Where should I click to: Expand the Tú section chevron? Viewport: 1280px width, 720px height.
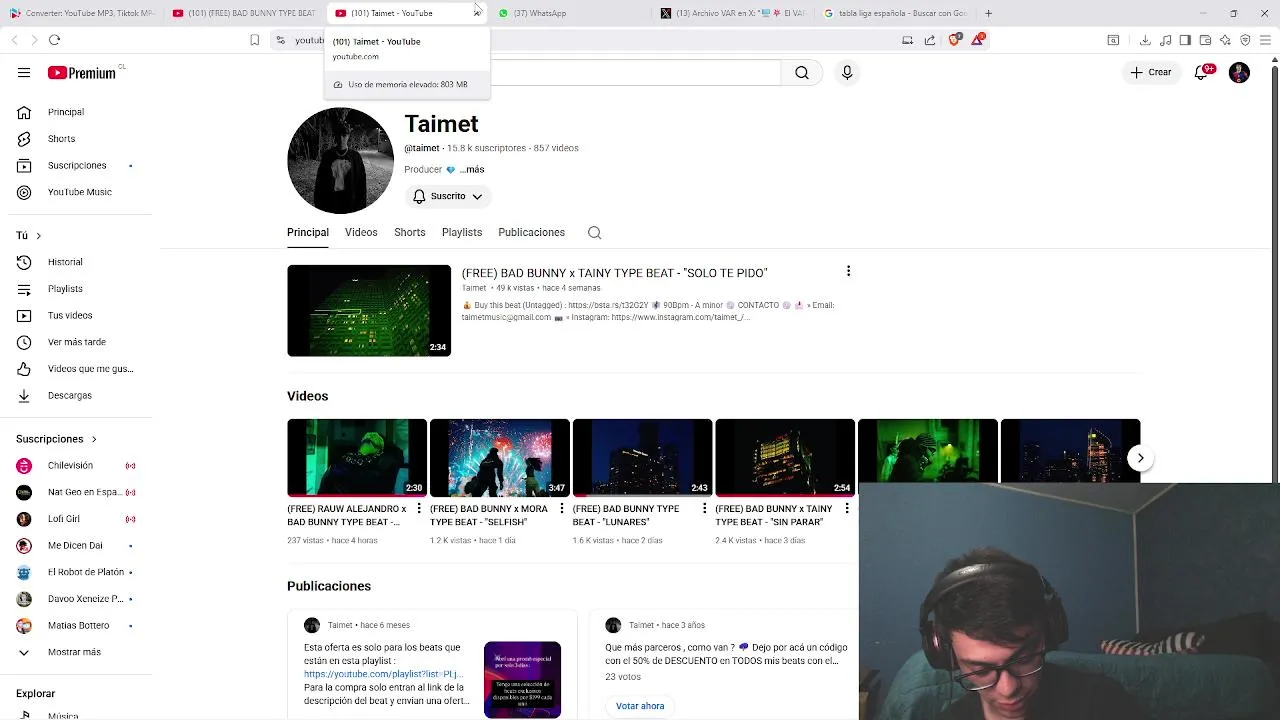point(38,236)
